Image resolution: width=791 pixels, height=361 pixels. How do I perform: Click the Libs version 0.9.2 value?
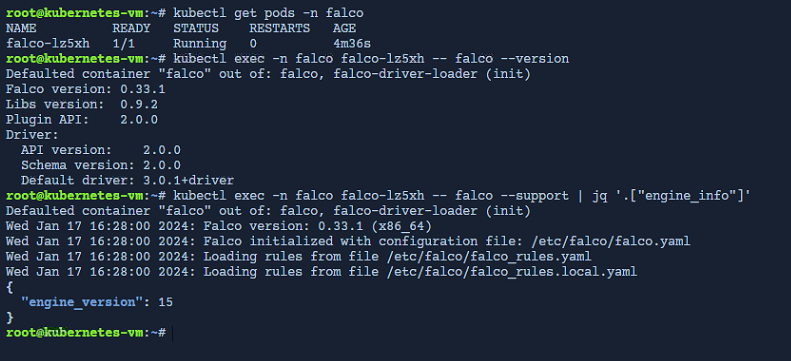click(x=139, y=104)
